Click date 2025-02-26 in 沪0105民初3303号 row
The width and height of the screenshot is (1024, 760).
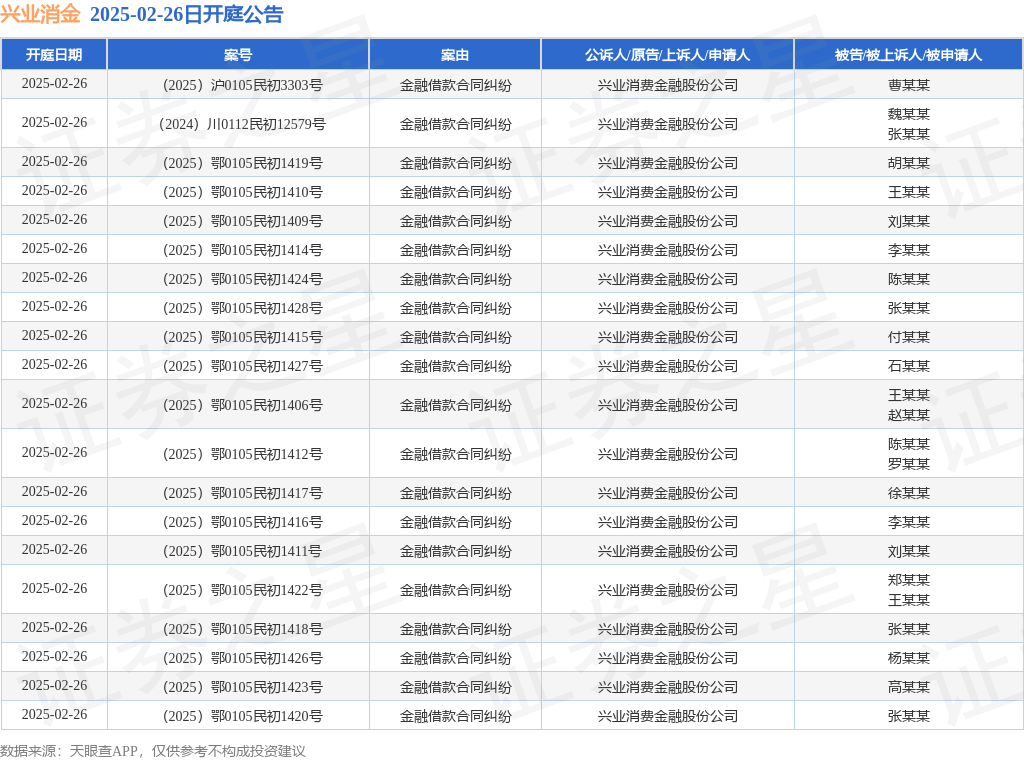(x=54, y=84)
